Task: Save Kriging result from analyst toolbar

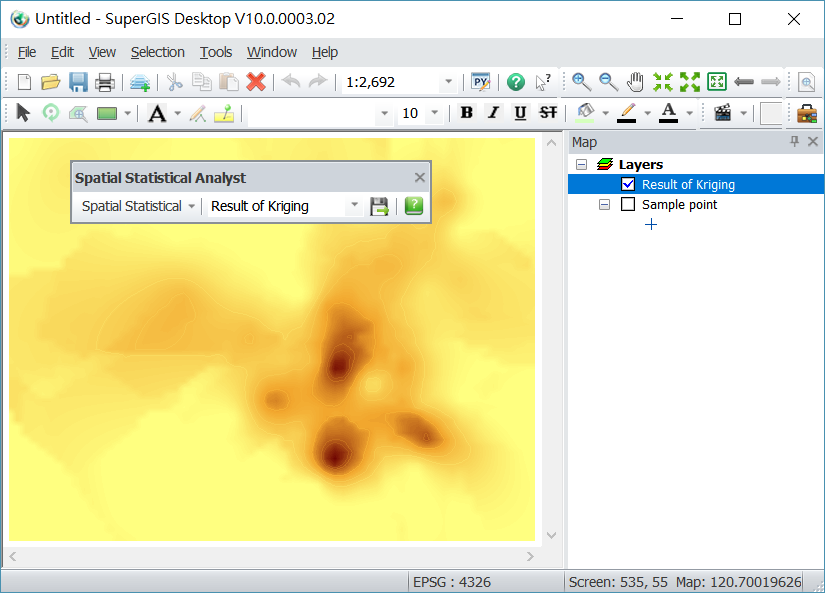Action: (x=379, y=206)
